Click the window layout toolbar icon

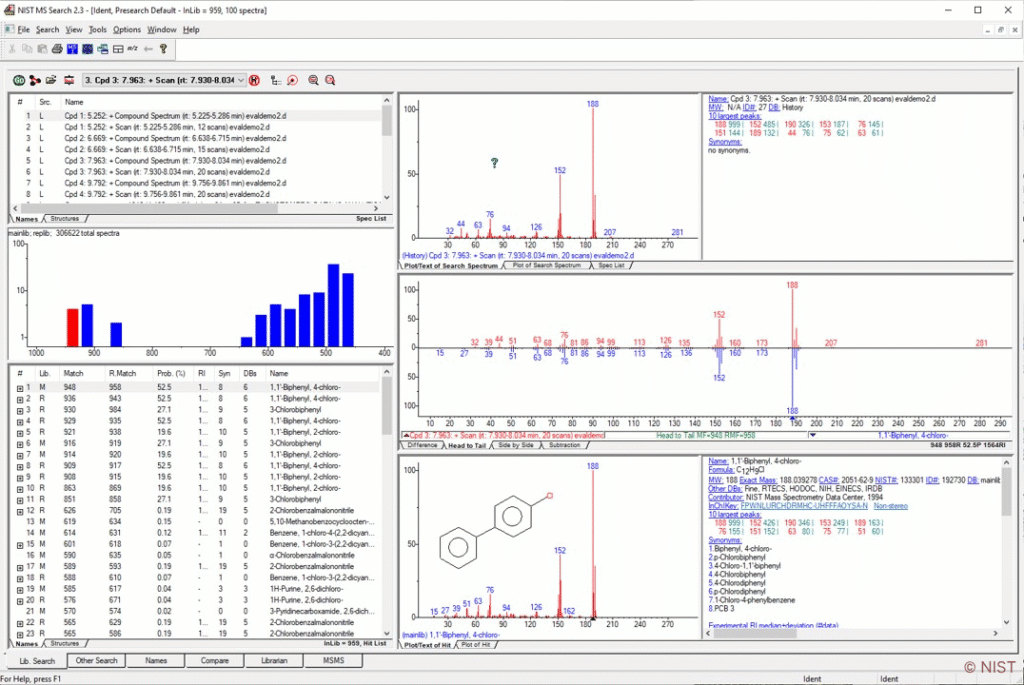118,48
